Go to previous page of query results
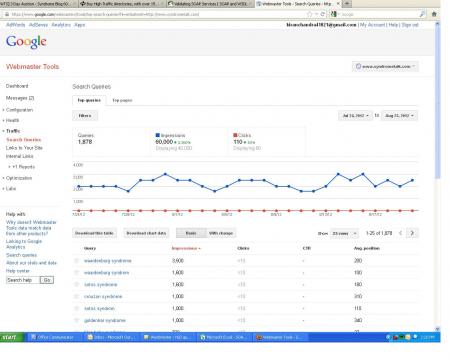This screenshot has height=360, width=450. click(x=401, y=233)
